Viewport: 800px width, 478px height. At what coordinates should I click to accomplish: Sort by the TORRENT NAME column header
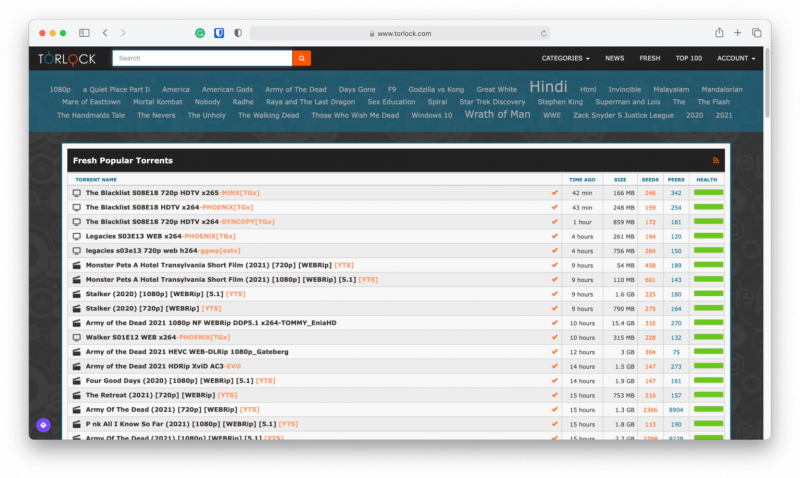click(96, 180)
